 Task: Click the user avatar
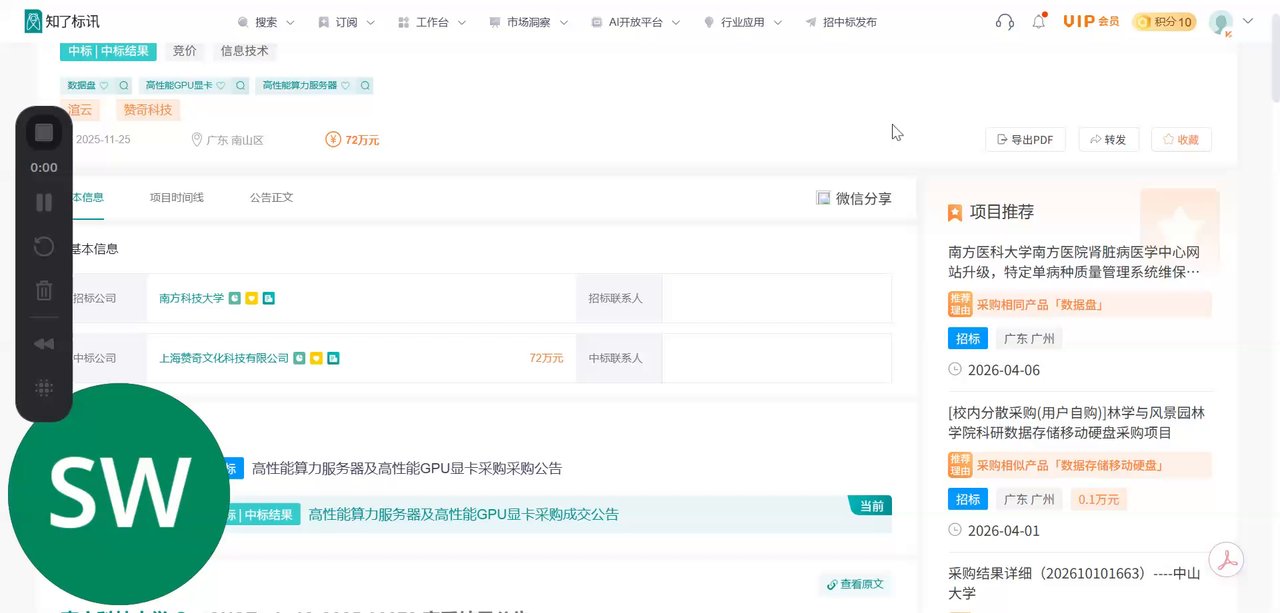1221,22
